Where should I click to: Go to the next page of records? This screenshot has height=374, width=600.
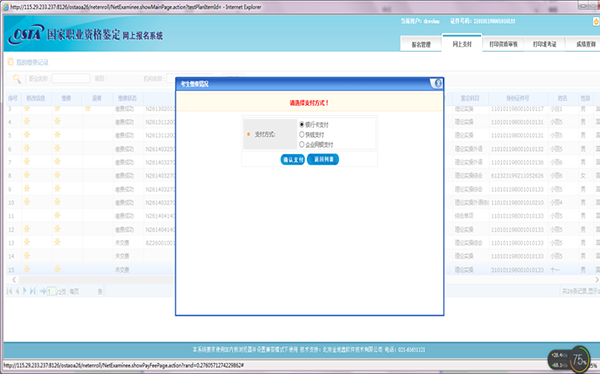point(24,291)
